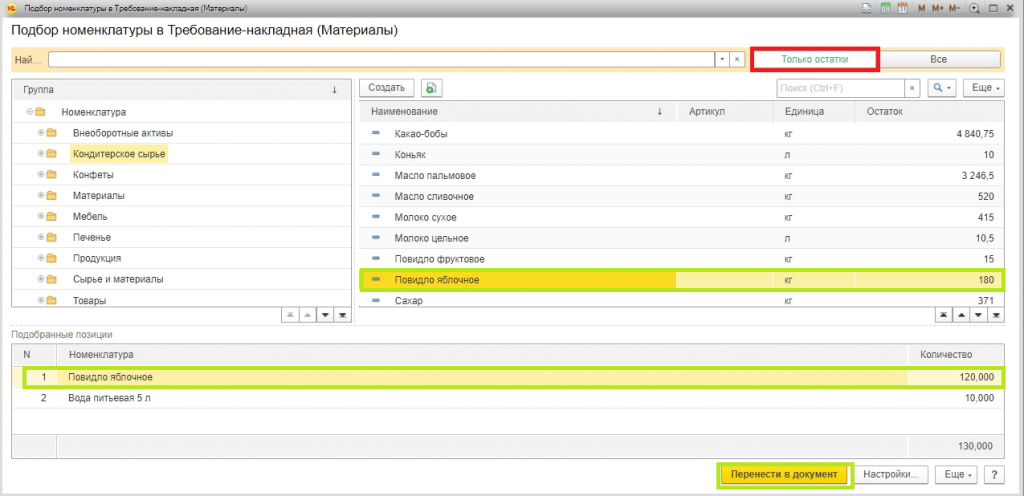Click the item icon of Масло пальмовое row
The width and height of the screenshot is (1024, 496).
[376, 176]
